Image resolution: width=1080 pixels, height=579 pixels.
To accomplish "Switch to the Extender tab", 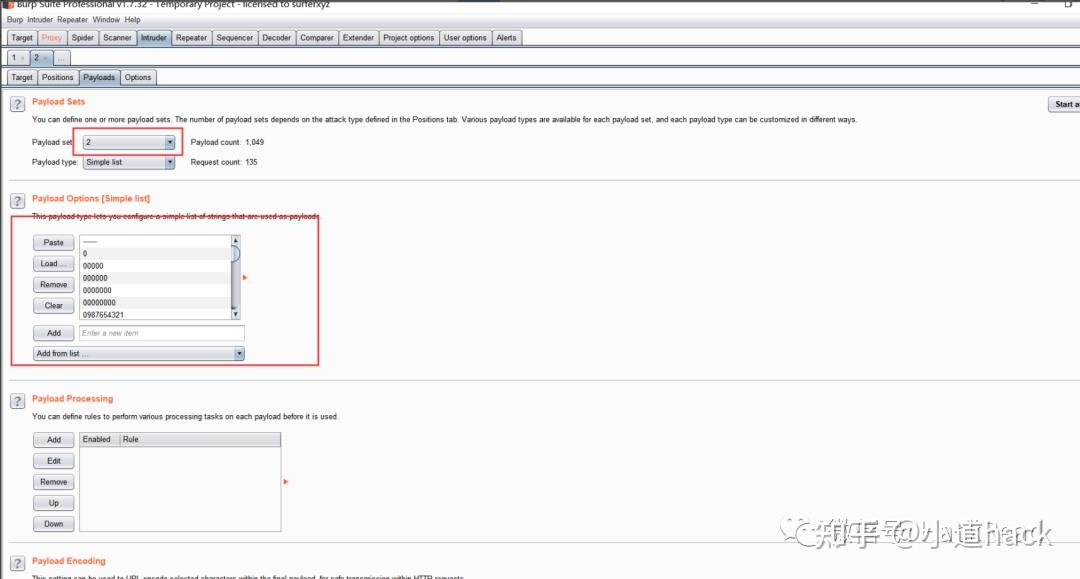I will 358,38.
